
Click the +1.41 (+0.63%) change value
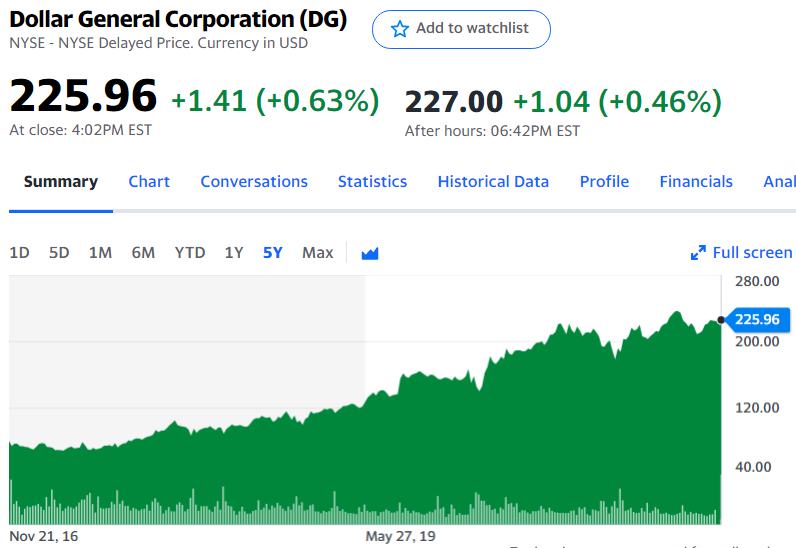[275, 101]
